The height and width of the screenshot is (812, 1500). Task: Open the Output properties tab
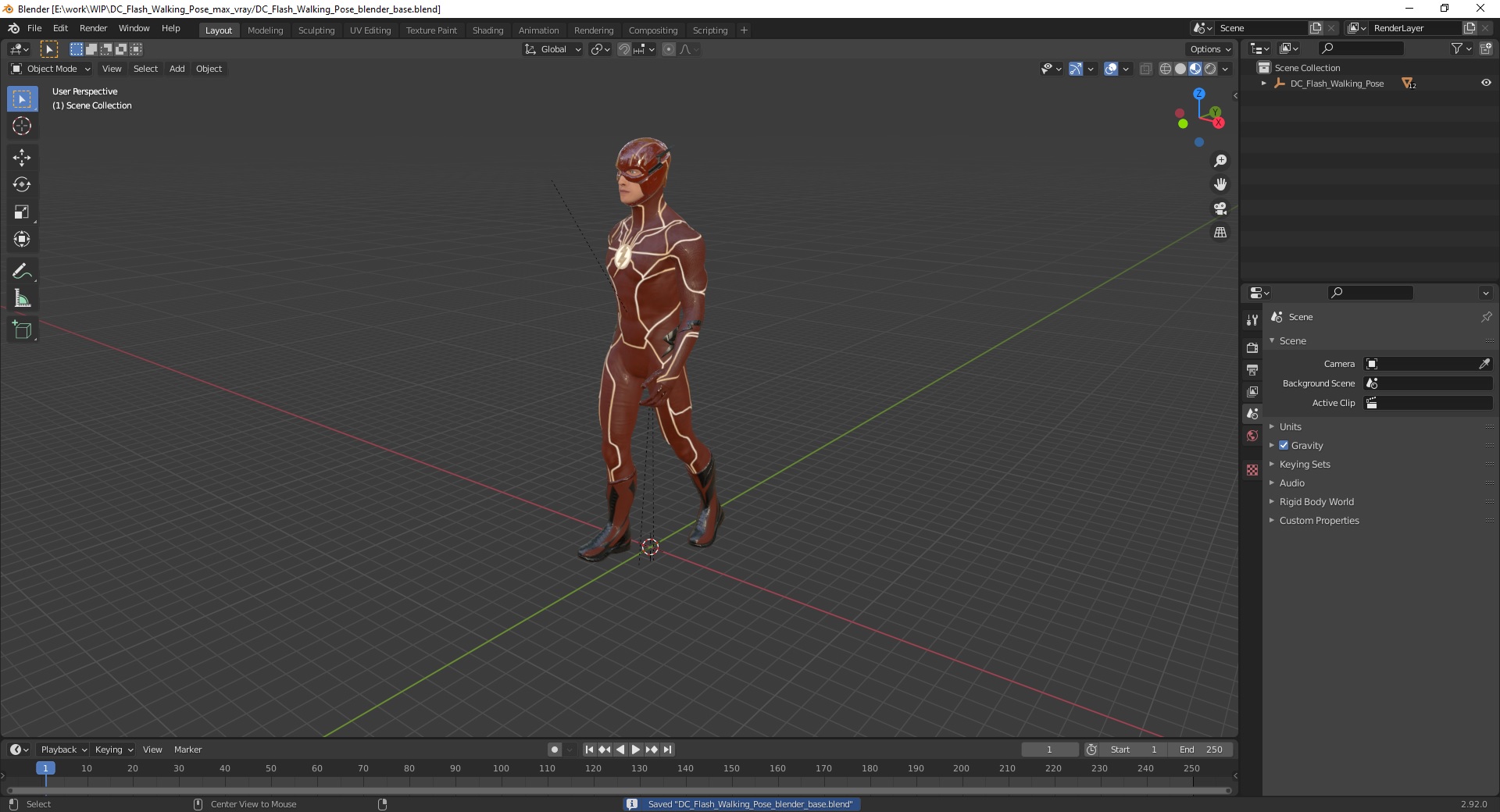point(1252,369)
